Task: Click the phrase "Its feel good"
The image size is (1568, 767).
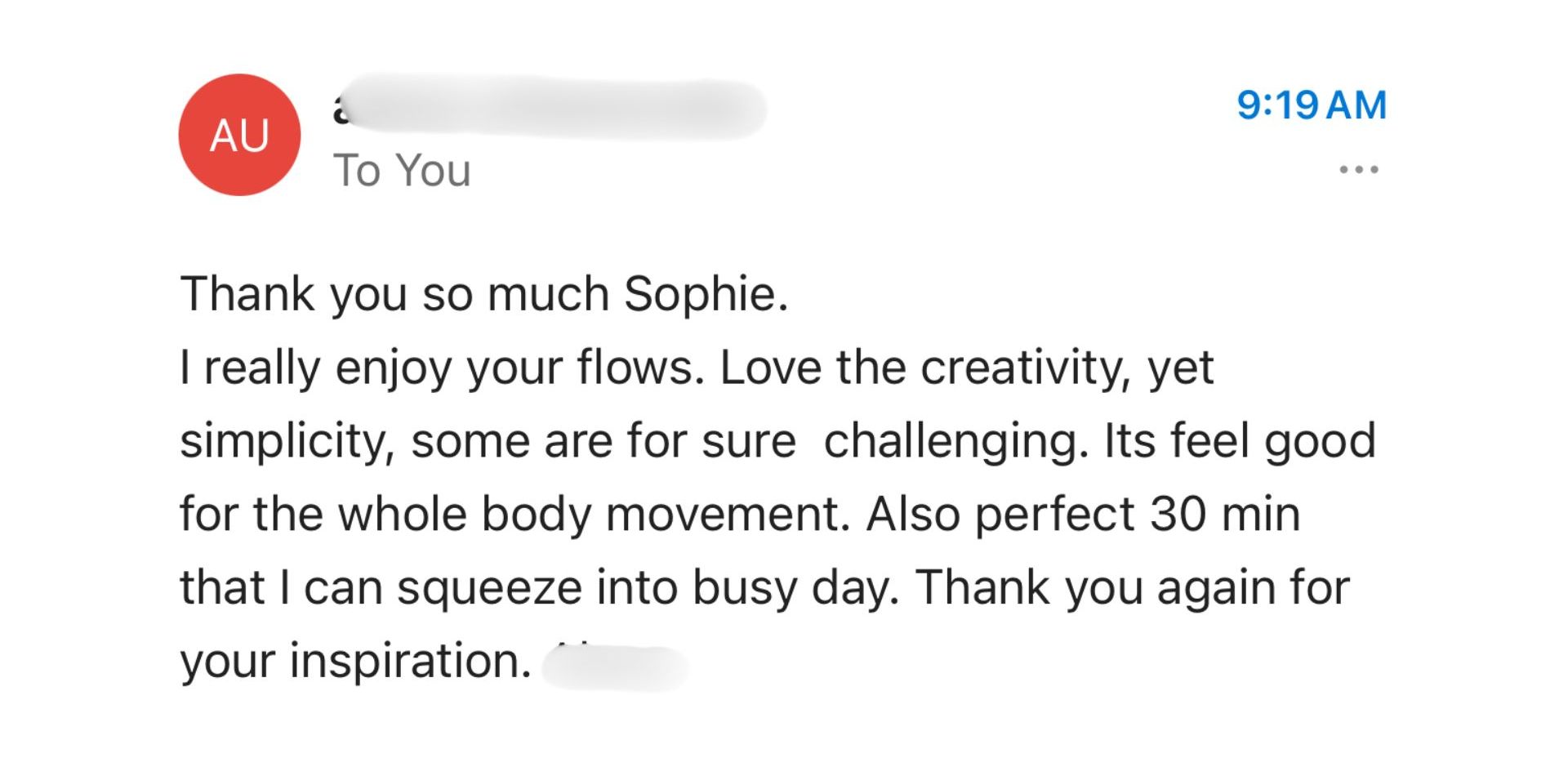Action: click(x=1240, y=441)
